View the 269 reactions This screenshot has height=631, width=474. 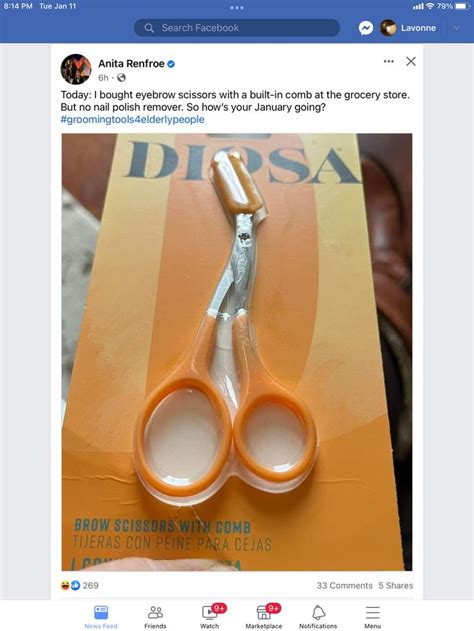[x=79, y=586]
